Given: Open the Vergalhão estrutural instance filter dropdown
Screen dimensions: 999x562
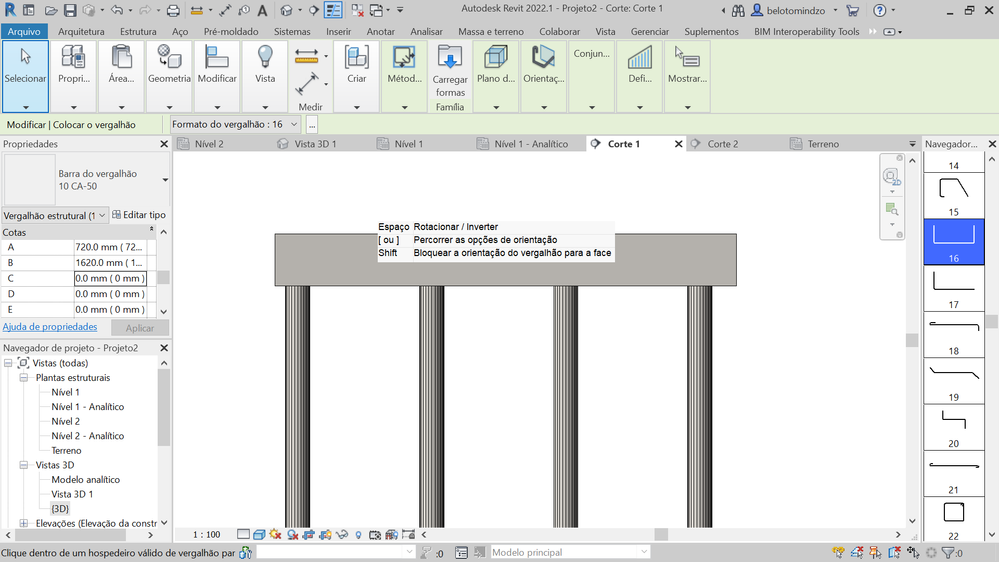Looking at the screenshot, I should pos(55,215).
